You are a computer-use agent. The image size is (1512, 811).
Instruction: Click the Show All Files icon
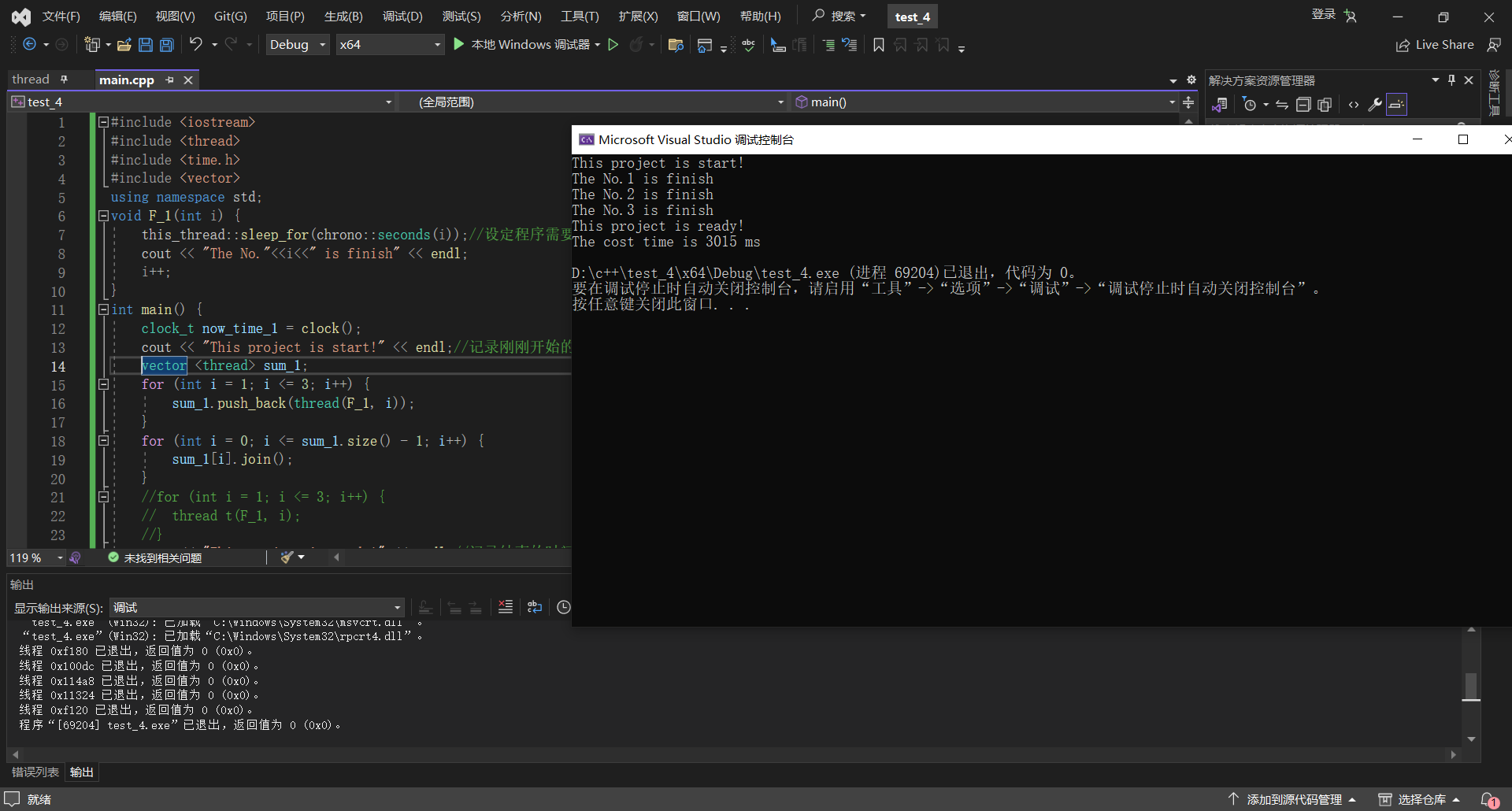point(1325,104)
